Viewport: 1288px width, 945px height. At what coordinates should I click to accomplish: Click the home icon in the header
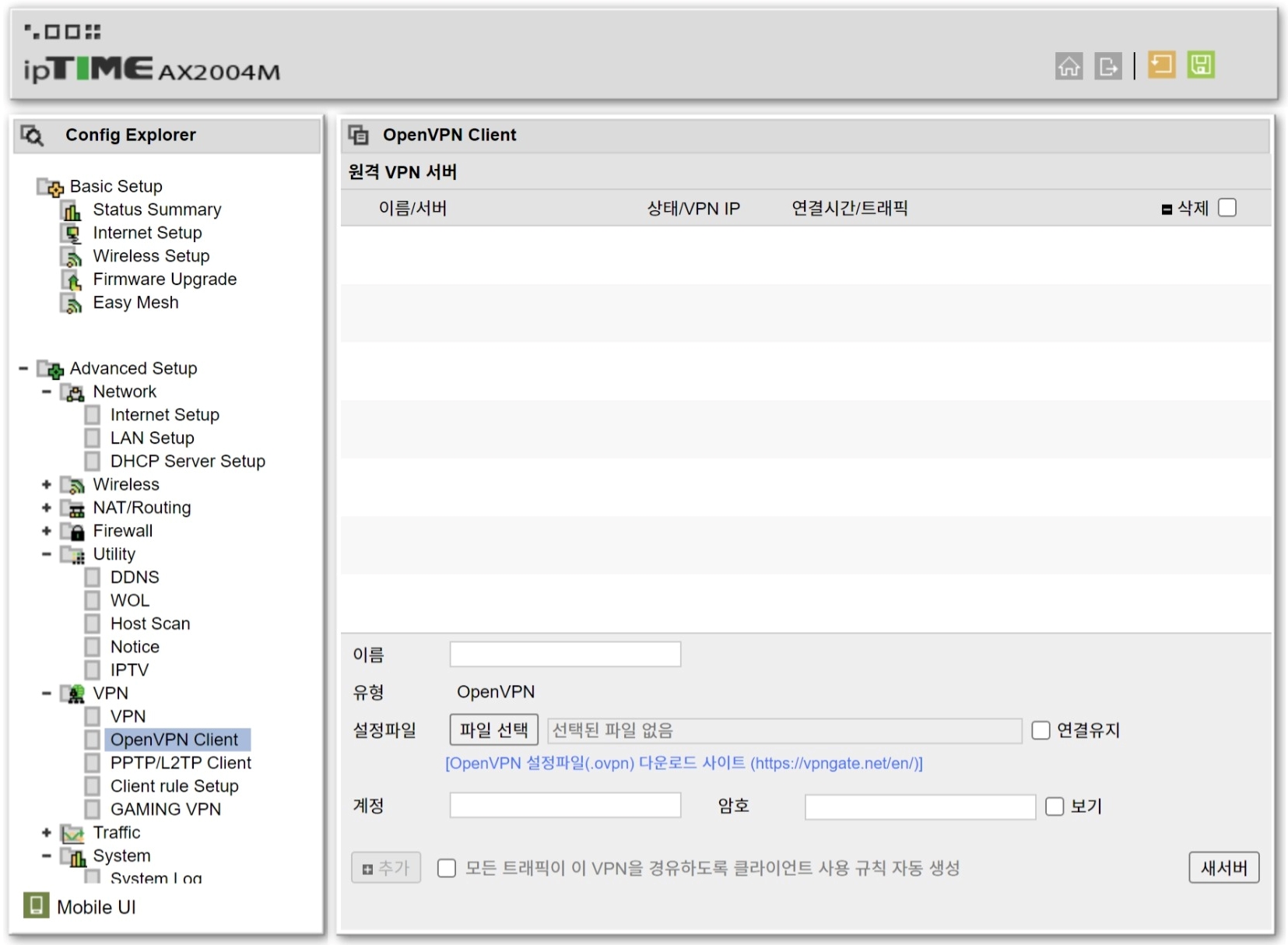click(x=1069, y=66)
